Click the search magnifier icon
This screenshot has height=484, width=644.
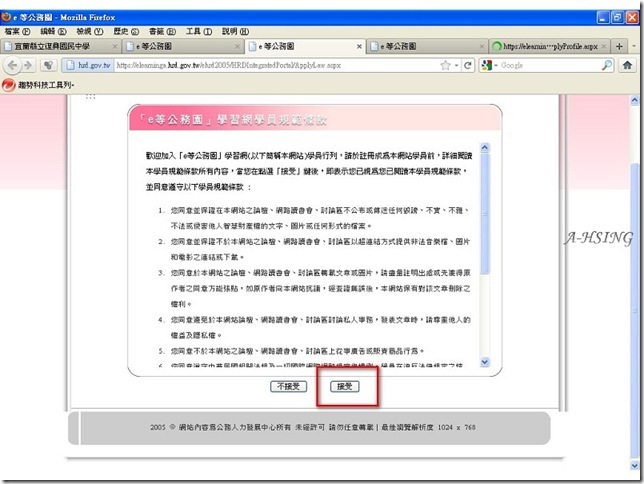(x=607, y=65)
